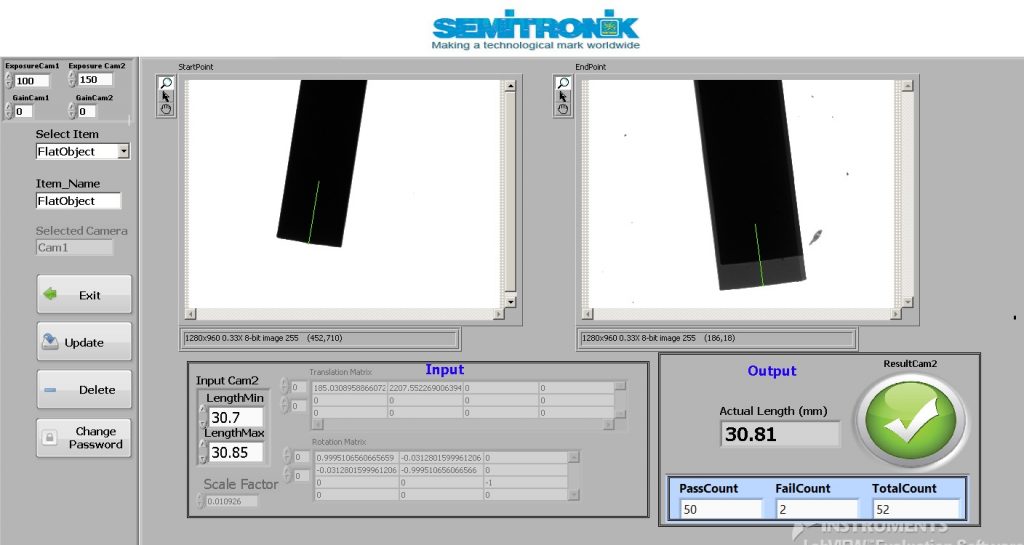Select the zoom tool in StartPoint image
The width and height of the screenshot is (1024, 545).
point(166,84)
